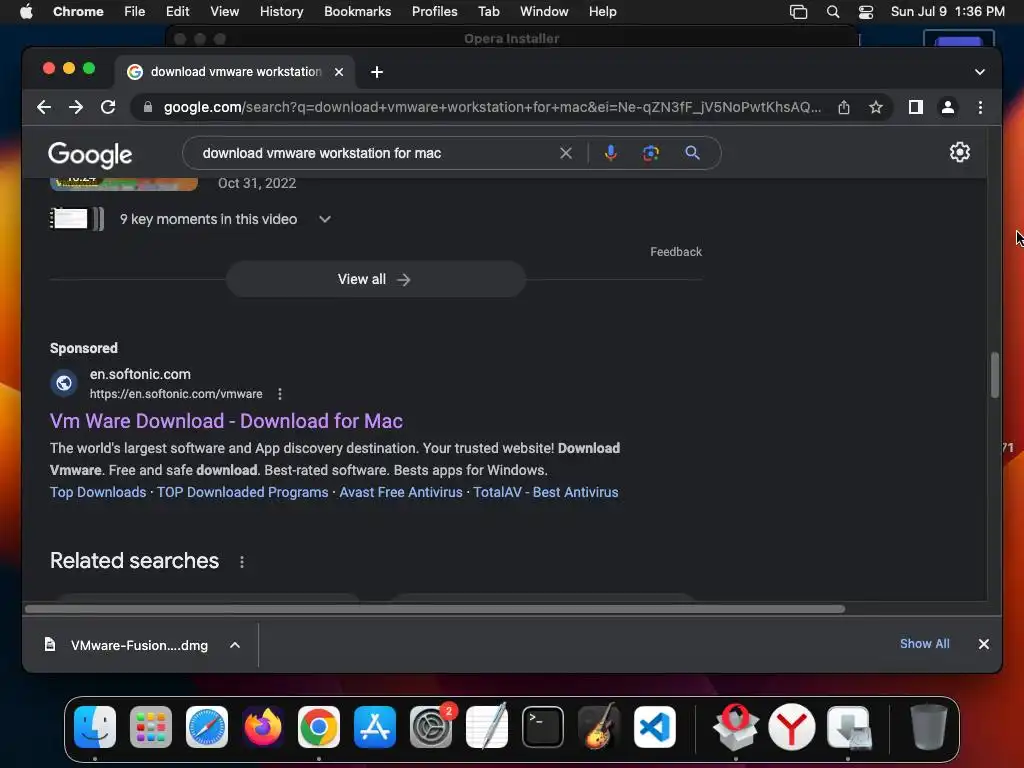Open the Apple menu

pos(26,12)
